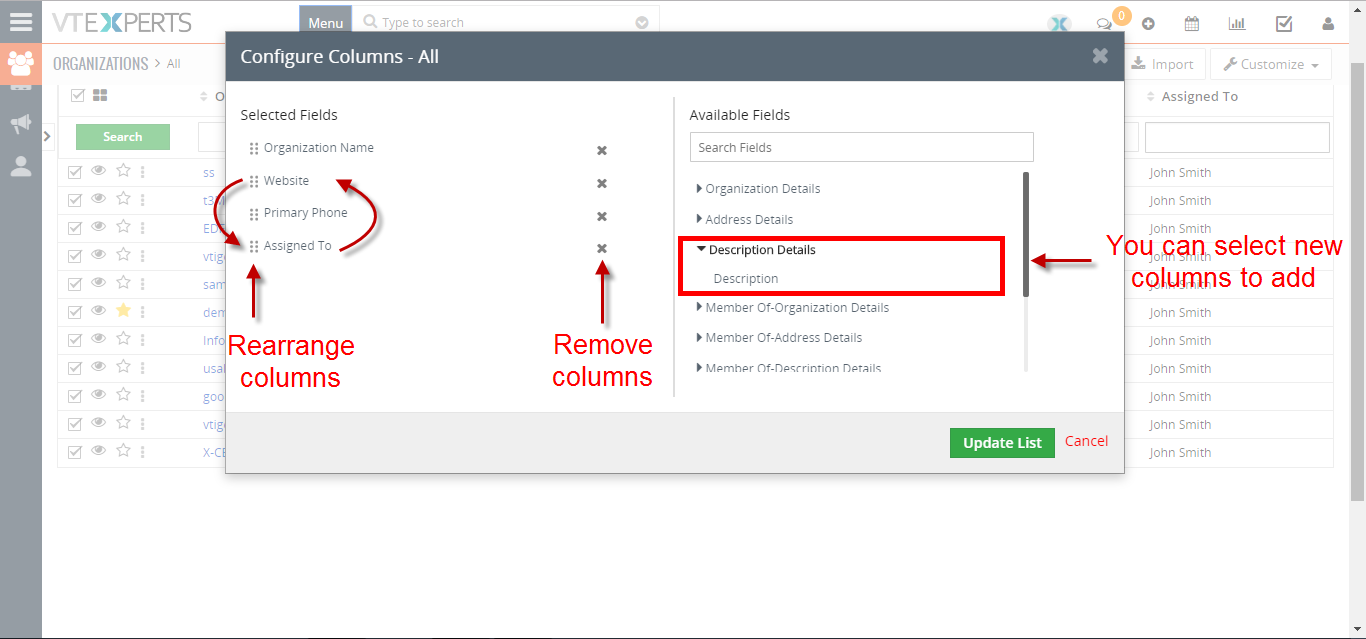Uncheck the sam row checkbox
The image size is (1366, 639).
click(75, 284)
